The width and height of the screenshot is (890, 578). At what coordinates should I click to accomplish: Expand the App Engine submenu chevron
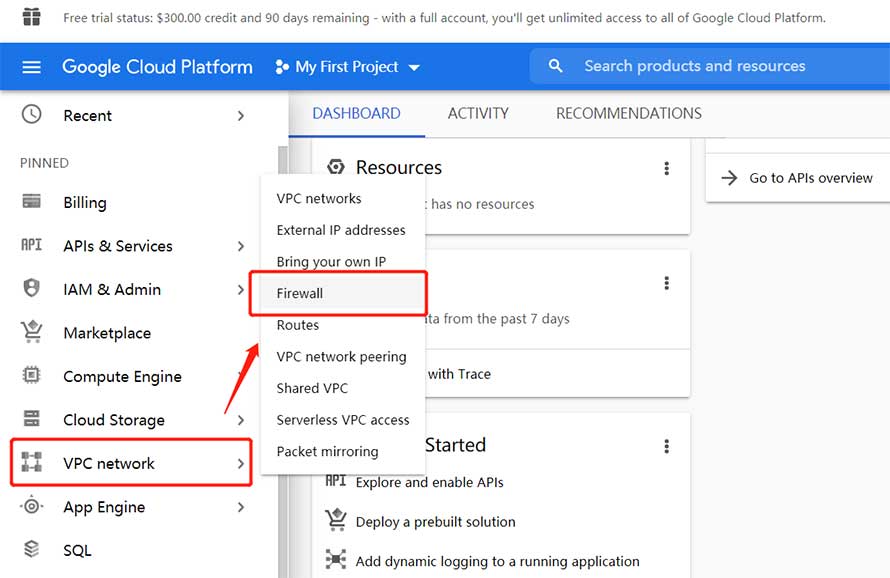(241, 507)
